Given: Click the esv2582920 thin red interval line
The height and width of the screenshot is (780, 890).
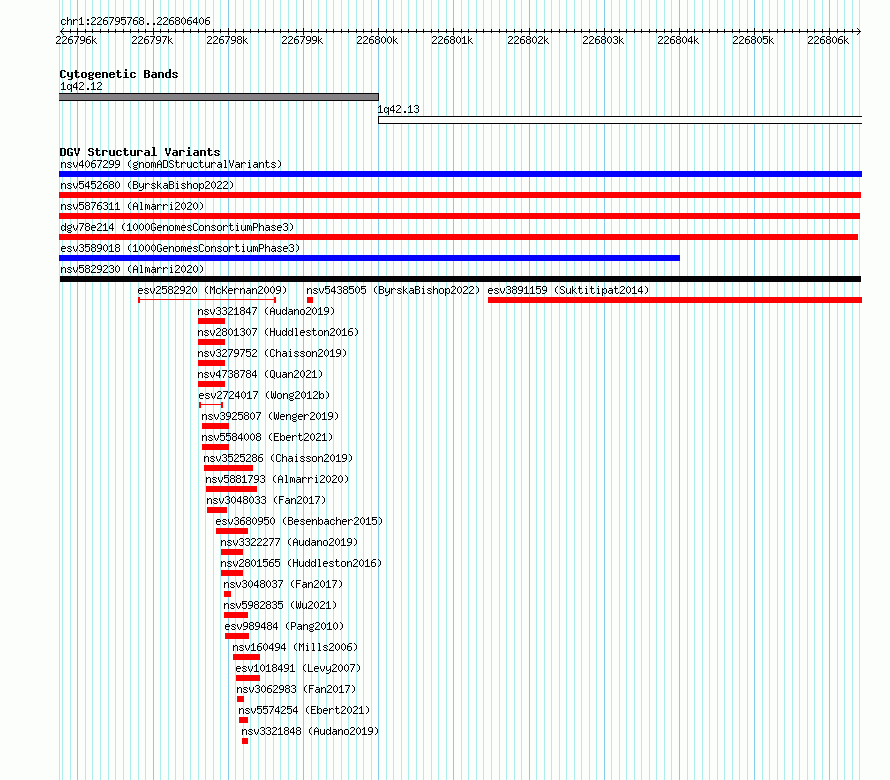Looking at the screenshot, I should (x=207, y=300).
